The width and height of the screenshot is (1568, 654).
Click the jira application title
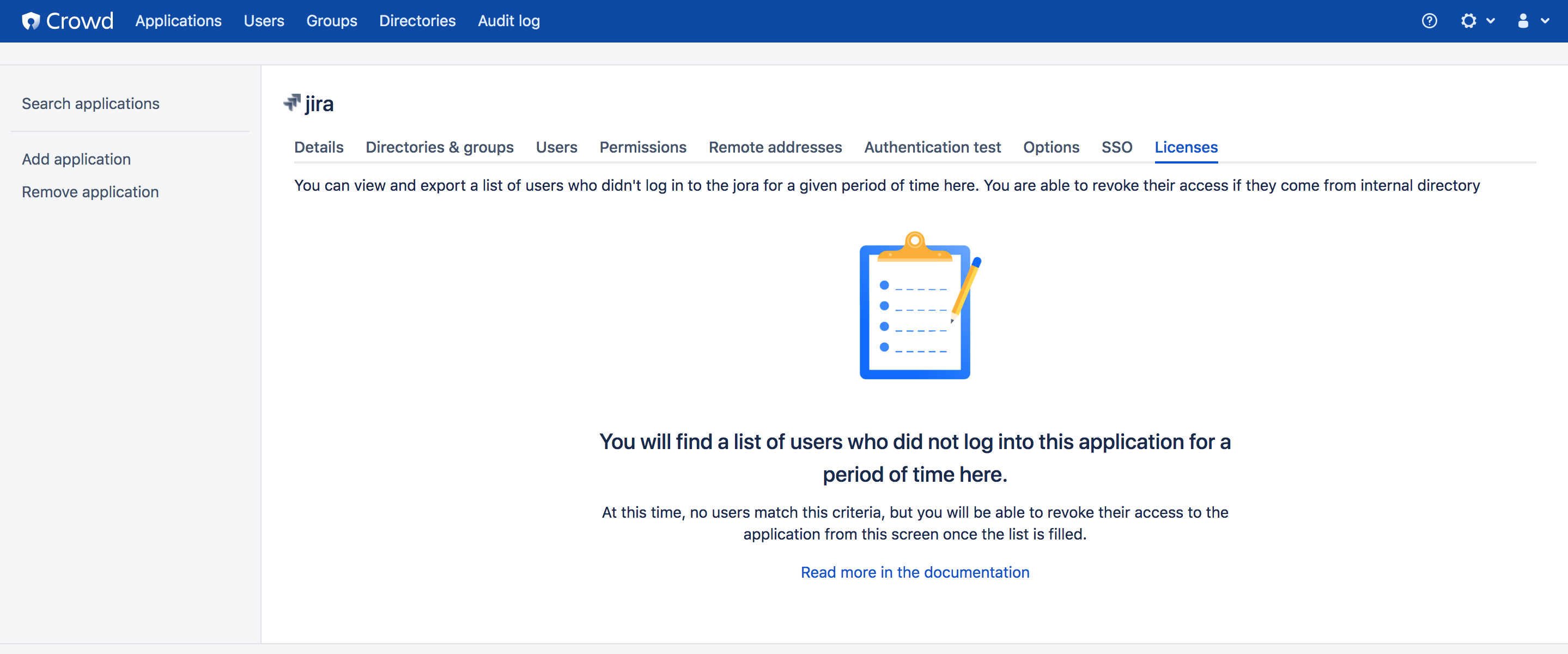click(320, 104)
